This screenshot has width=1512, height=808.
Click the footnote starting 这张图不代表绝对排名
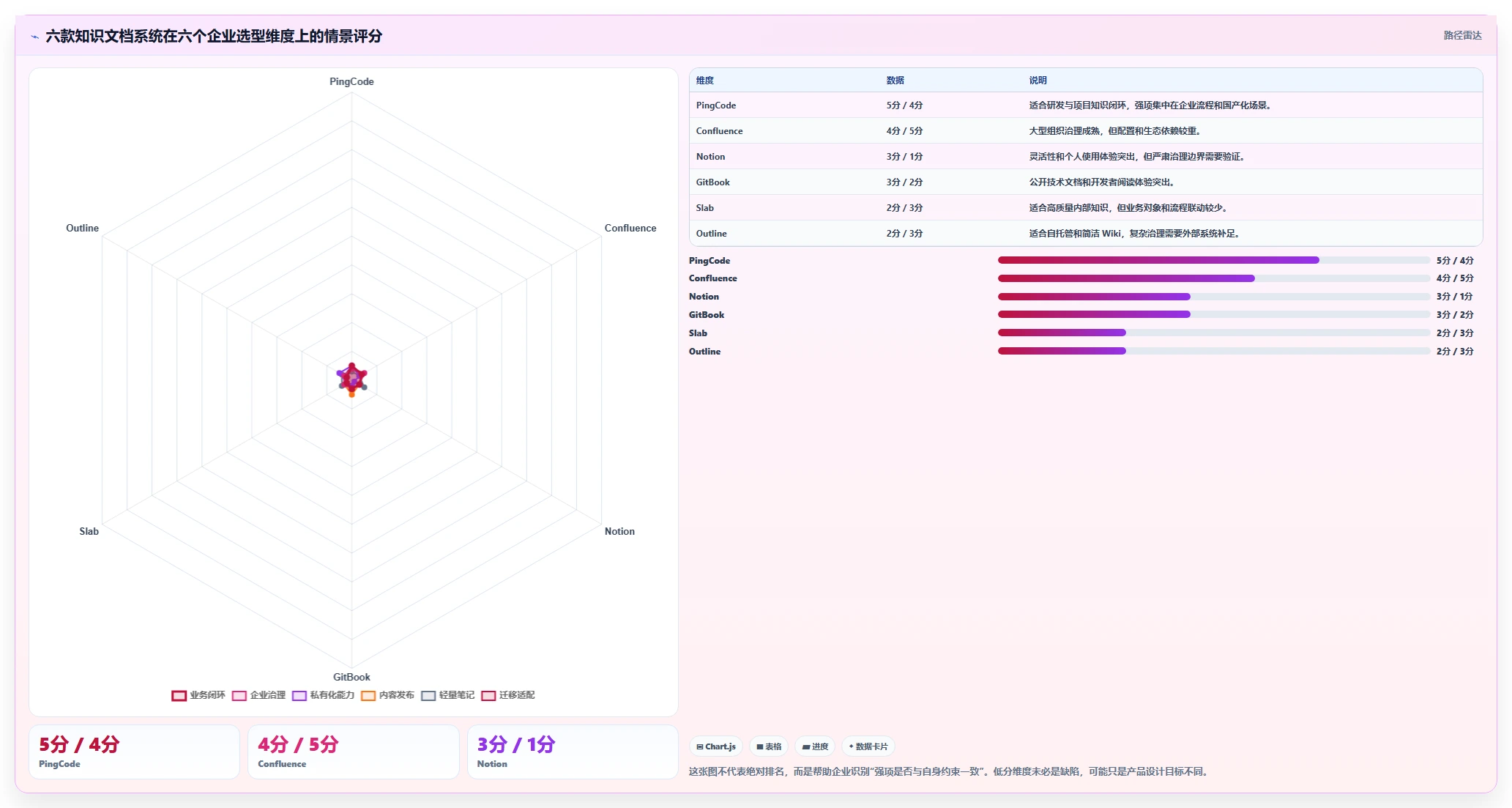950,772
